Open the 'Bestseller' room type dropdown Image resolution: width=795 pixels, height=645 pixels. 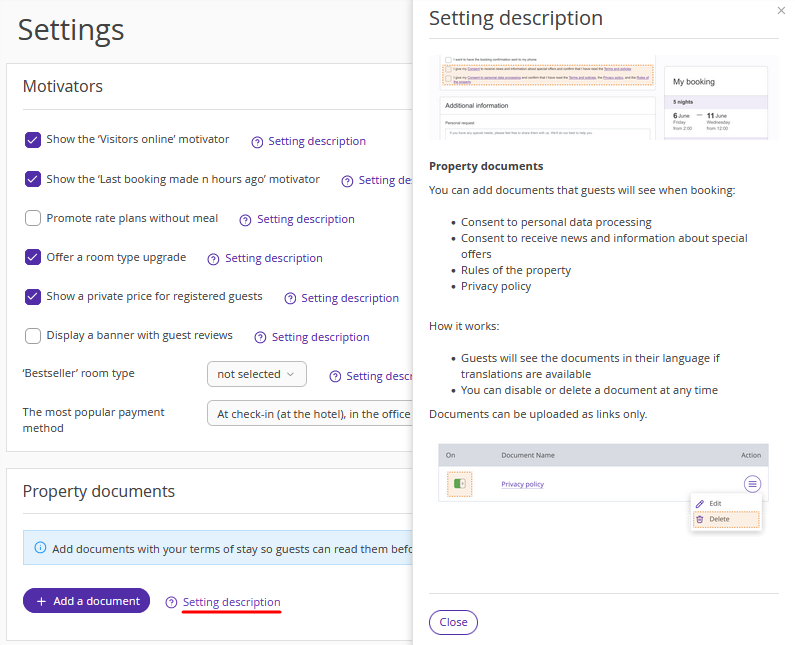point(256,374)
